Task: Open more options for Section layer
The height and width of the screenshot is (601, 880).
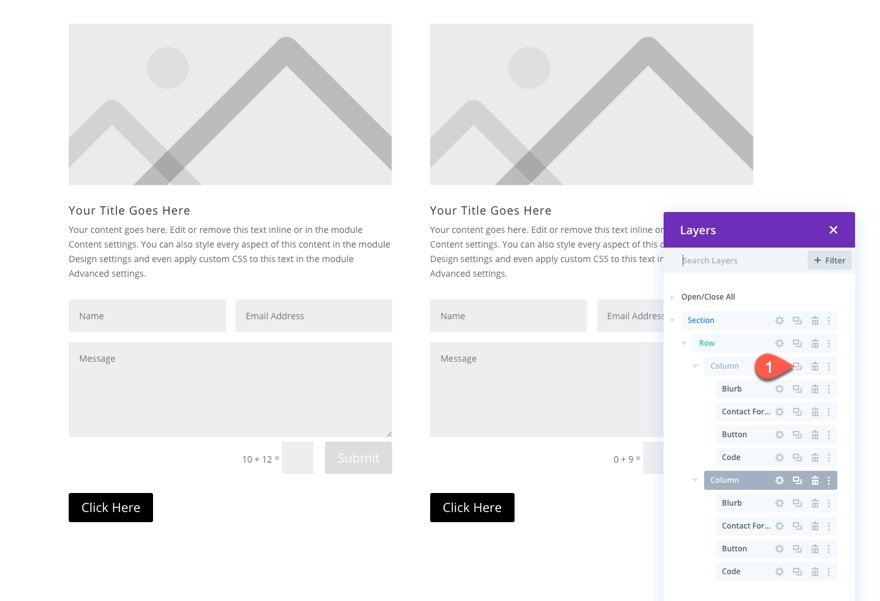Action: coord(828,320)
